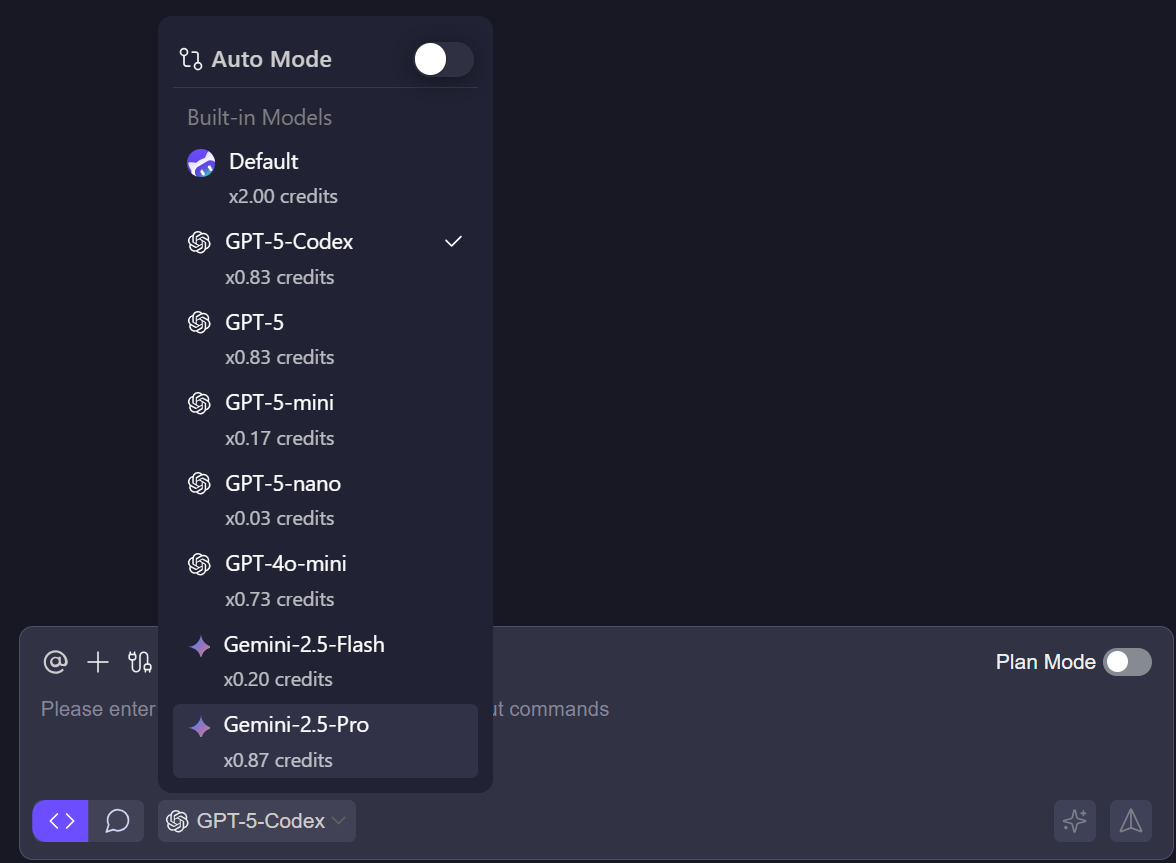Click the plug tools connector icon
Screen dimensions: 1176x863
[140, 662]
